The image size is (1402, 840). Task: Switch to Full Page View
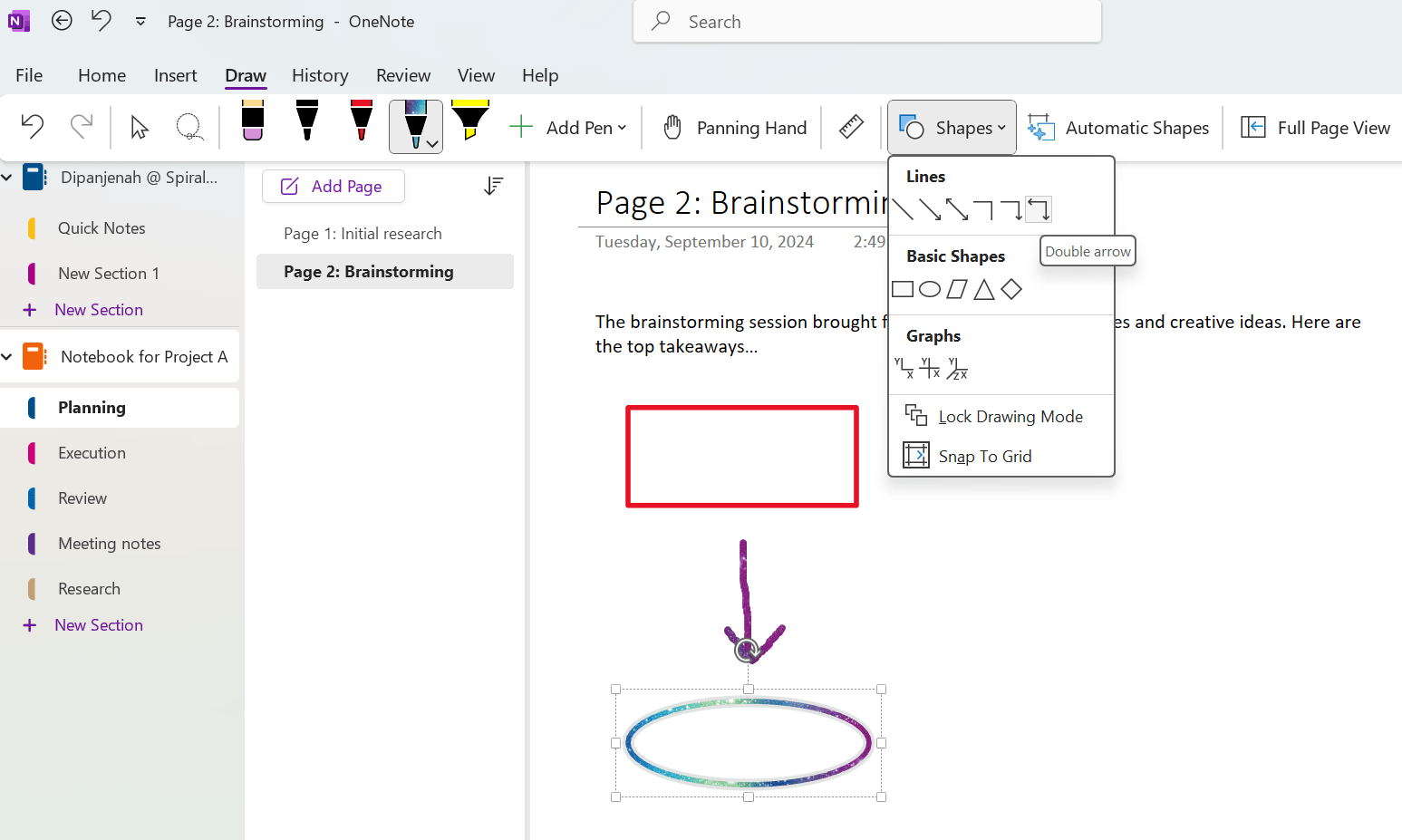pos(1315,127)
